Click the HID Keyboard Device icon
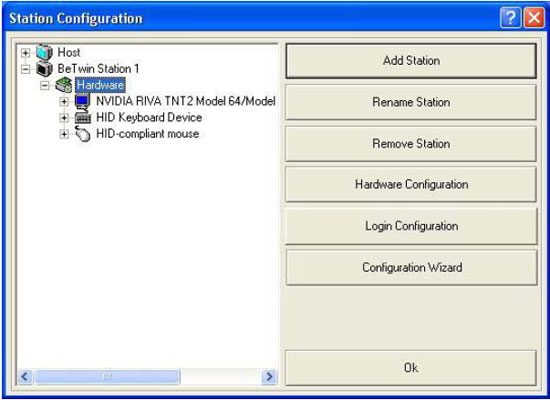The height and width of the screenshot is (400, 550). coord(83,118)
